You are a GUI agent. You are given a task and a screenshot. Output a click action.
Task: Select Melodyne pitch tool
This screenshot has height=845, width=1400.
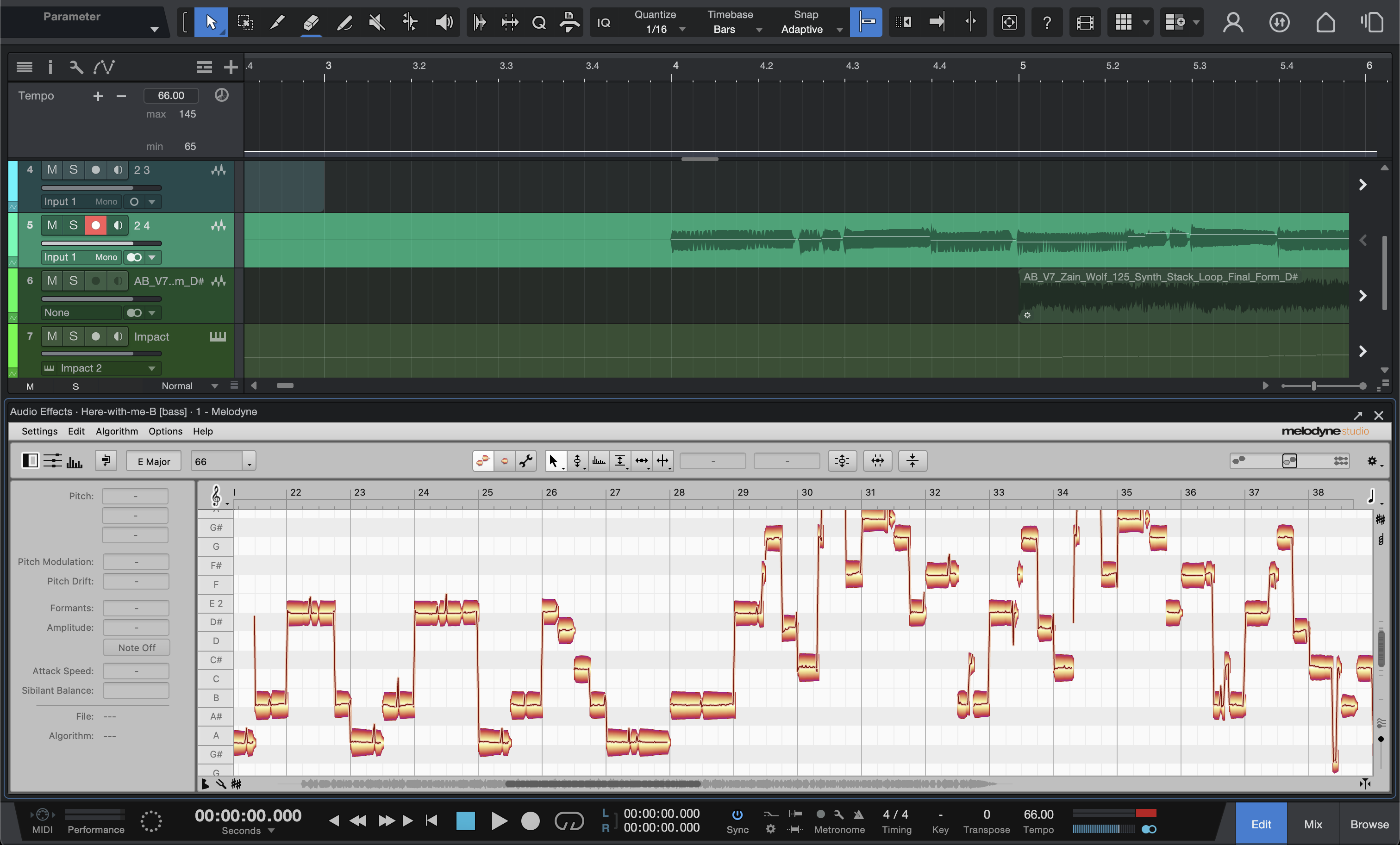click(577, 460)
